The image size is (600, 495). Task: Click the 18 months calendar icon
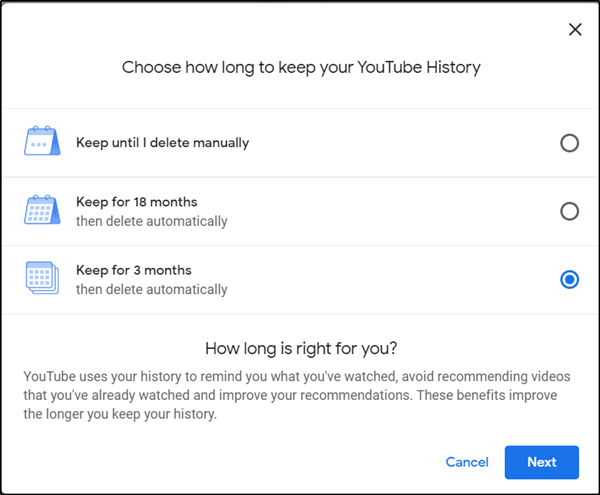[x=42, y=211]
